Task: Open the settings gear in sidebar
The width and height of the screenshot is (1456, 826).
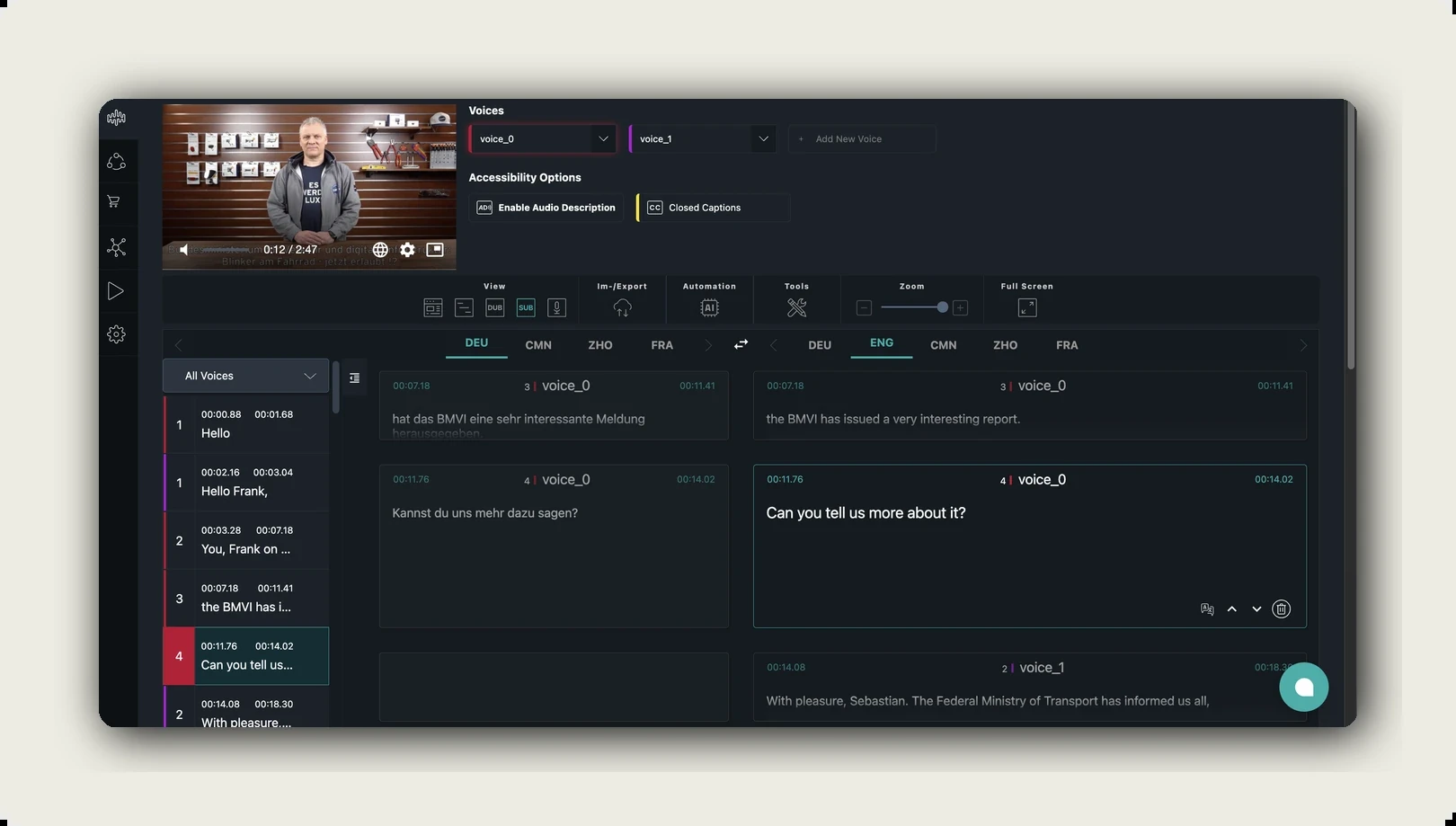Action: (116, 334)
